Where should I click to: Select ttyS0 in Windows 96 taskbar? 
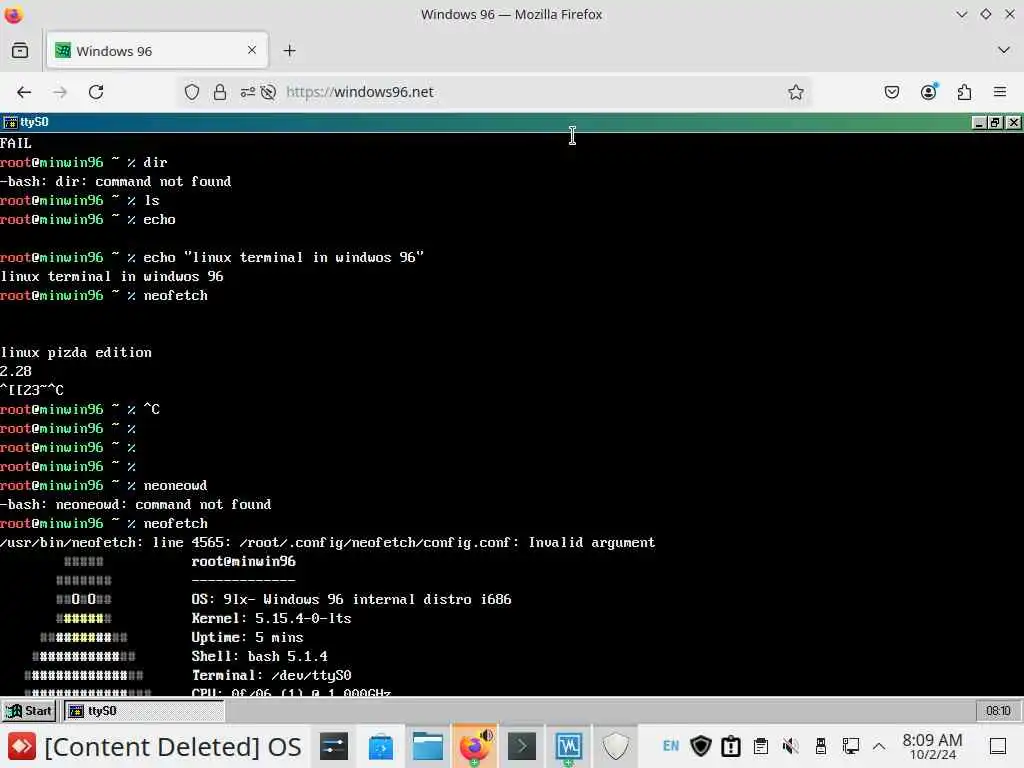[144, 711]
